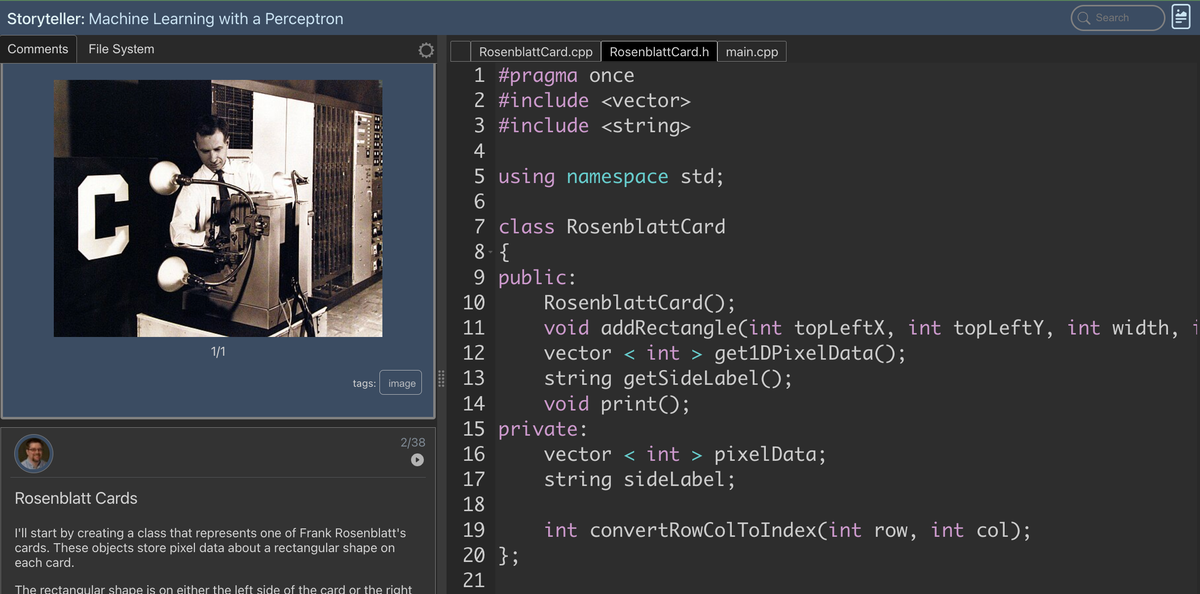The width and height of the screenshot is (1200, 594).
Task: Play the Rosenblatt Cards audio narration
Action: (416, 460)
